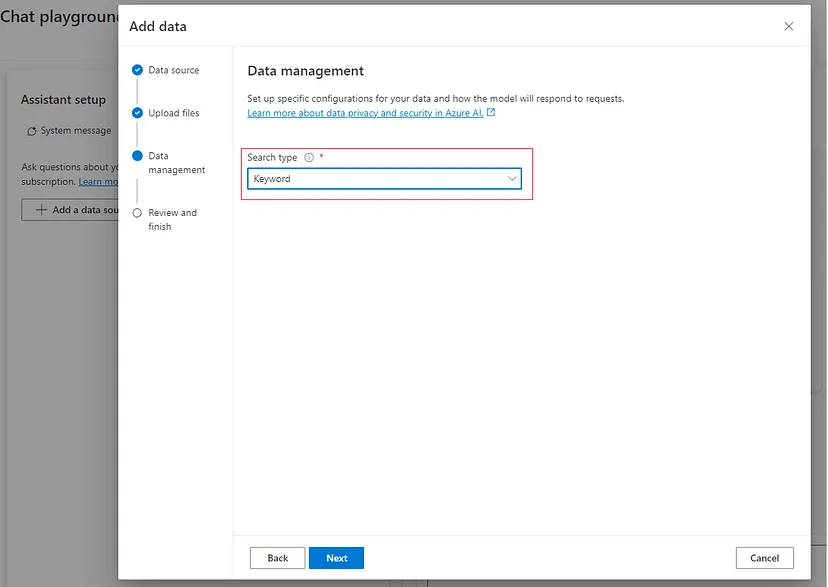Click the external link icon beside Azure AI
Screen dimensions: 828x587
pyautogui.click(x=491, y=112)
